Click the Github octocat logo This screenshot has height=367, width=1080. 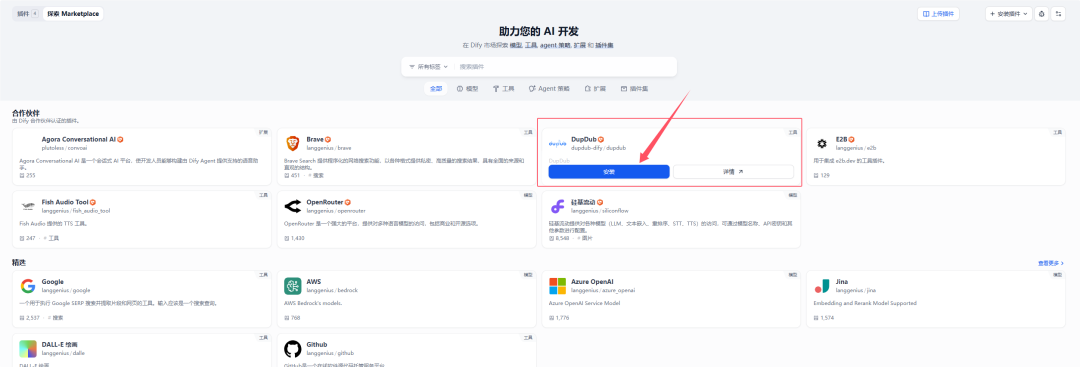click(293, 348)
